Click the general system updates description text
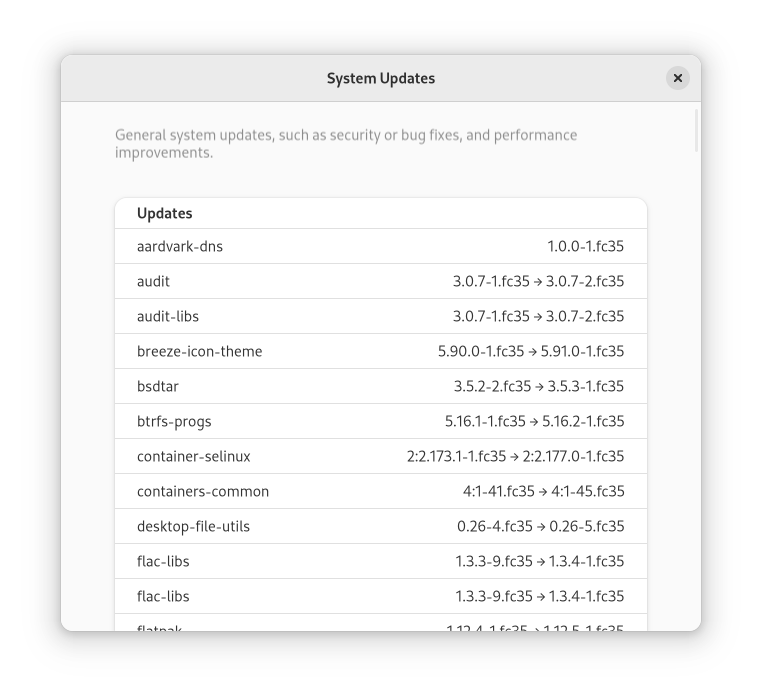Screen dimensions: 762x698 (346, 143)
